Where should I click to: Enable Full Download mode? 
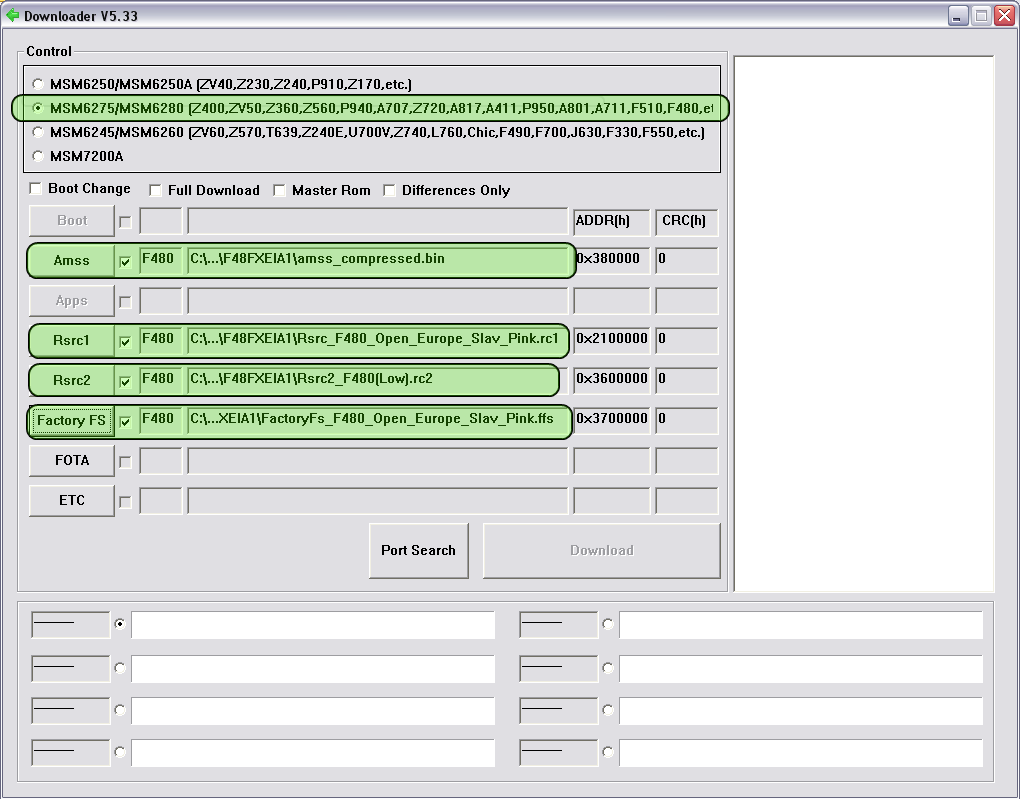point(155,189)
